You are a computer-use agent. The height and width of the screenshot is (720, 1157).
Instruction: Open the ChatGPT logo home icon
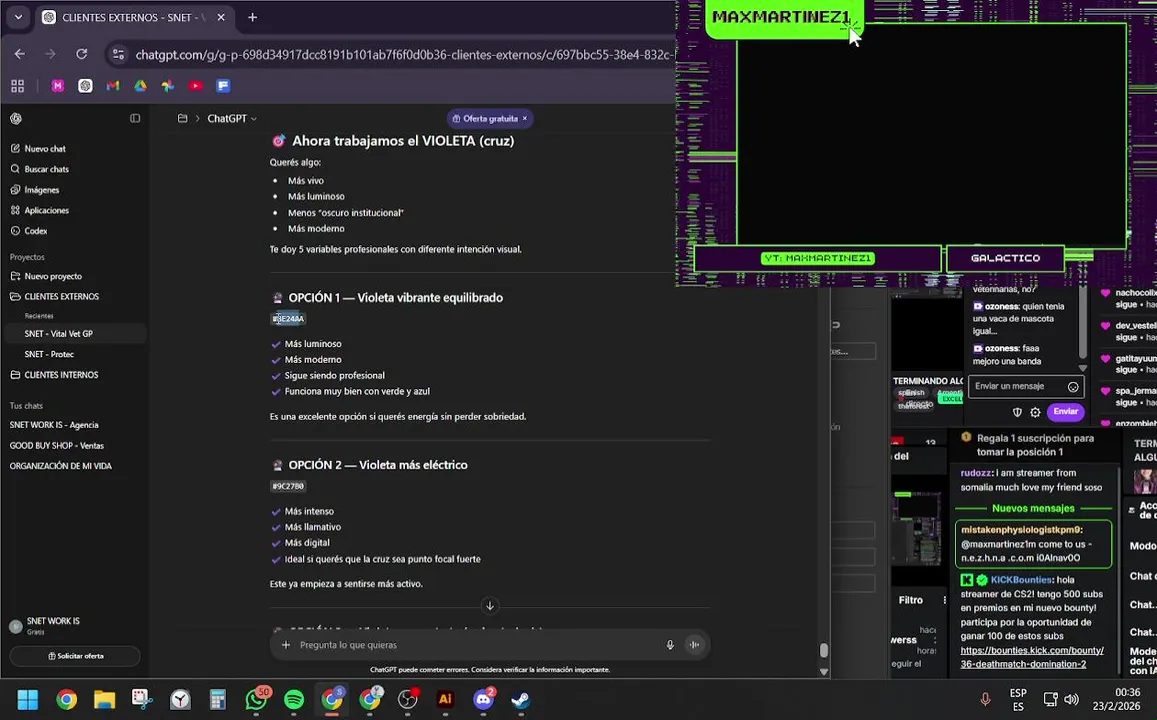(x=16, y=118)
